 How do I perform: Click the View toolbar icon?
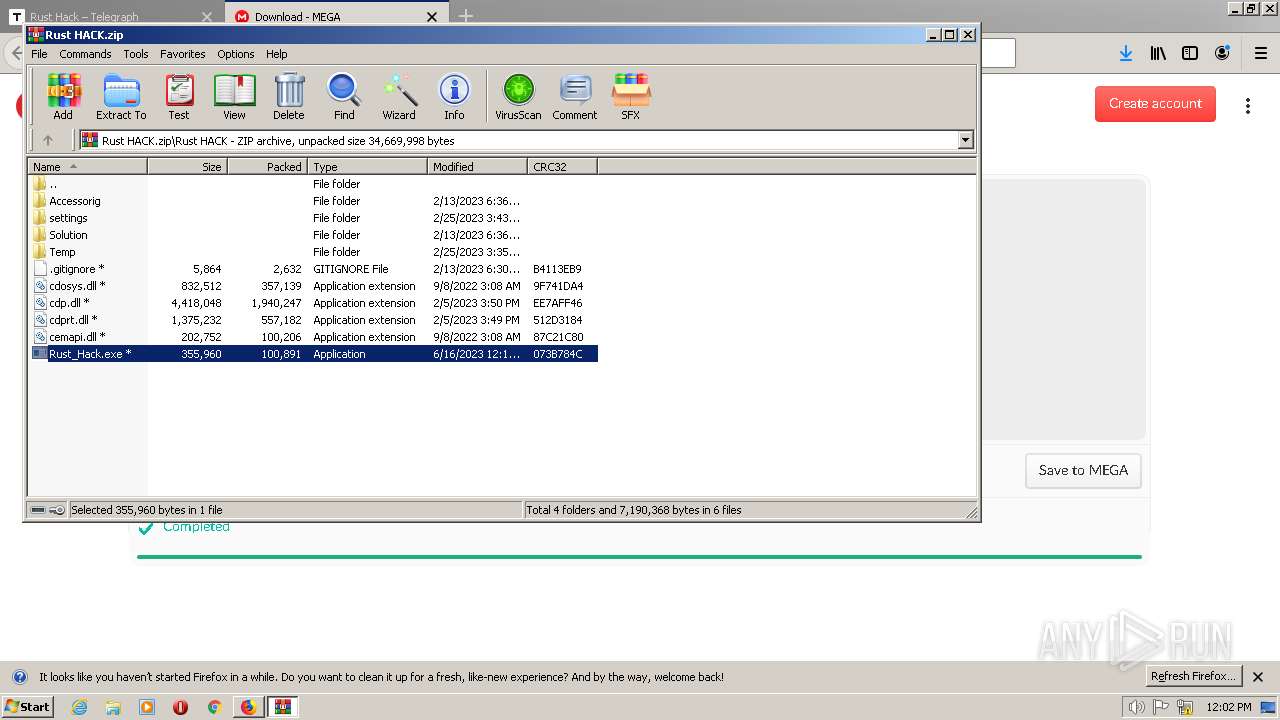click(x=234, y=97)
